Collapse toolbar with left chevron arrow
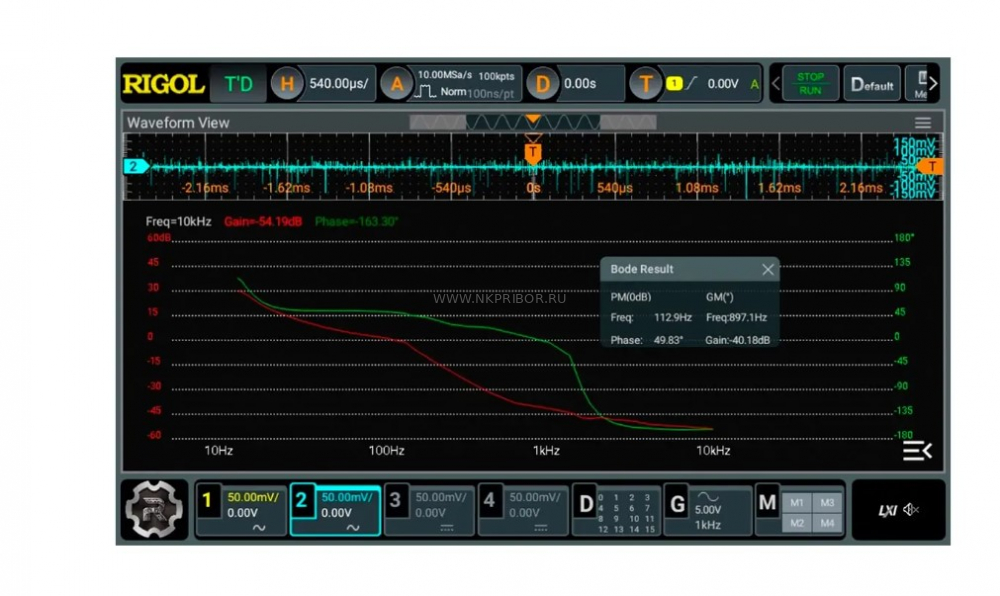Screen dimensions: 1000x596 [776, 84]
